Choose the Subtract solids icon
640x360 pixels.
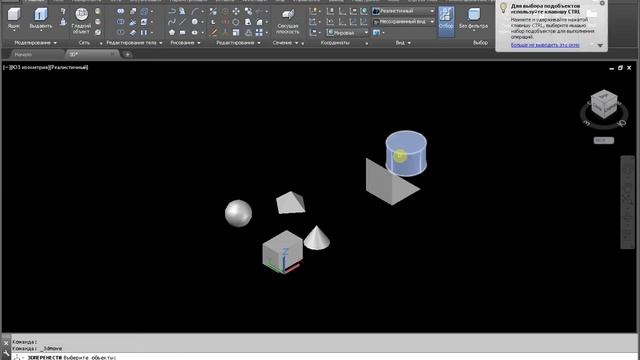pyautogui.click(x=120, y=22)
